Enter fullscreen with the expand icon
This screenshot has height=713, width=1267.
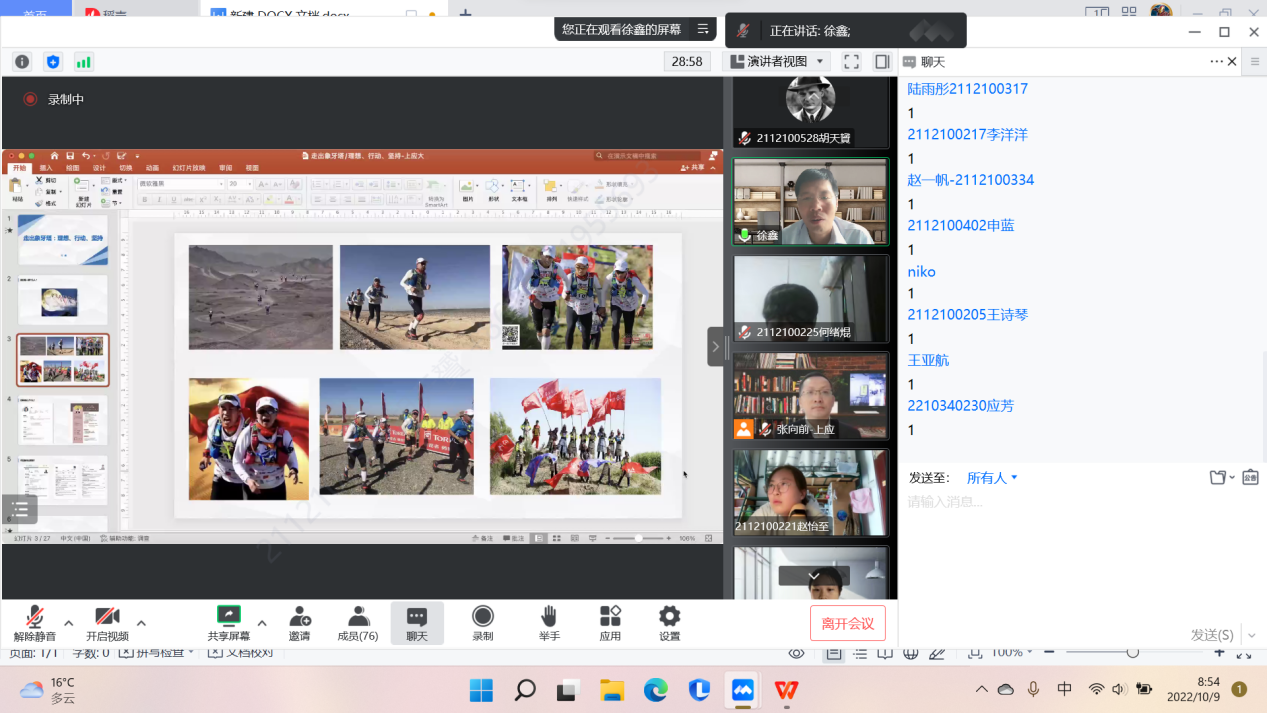(851, 62)
